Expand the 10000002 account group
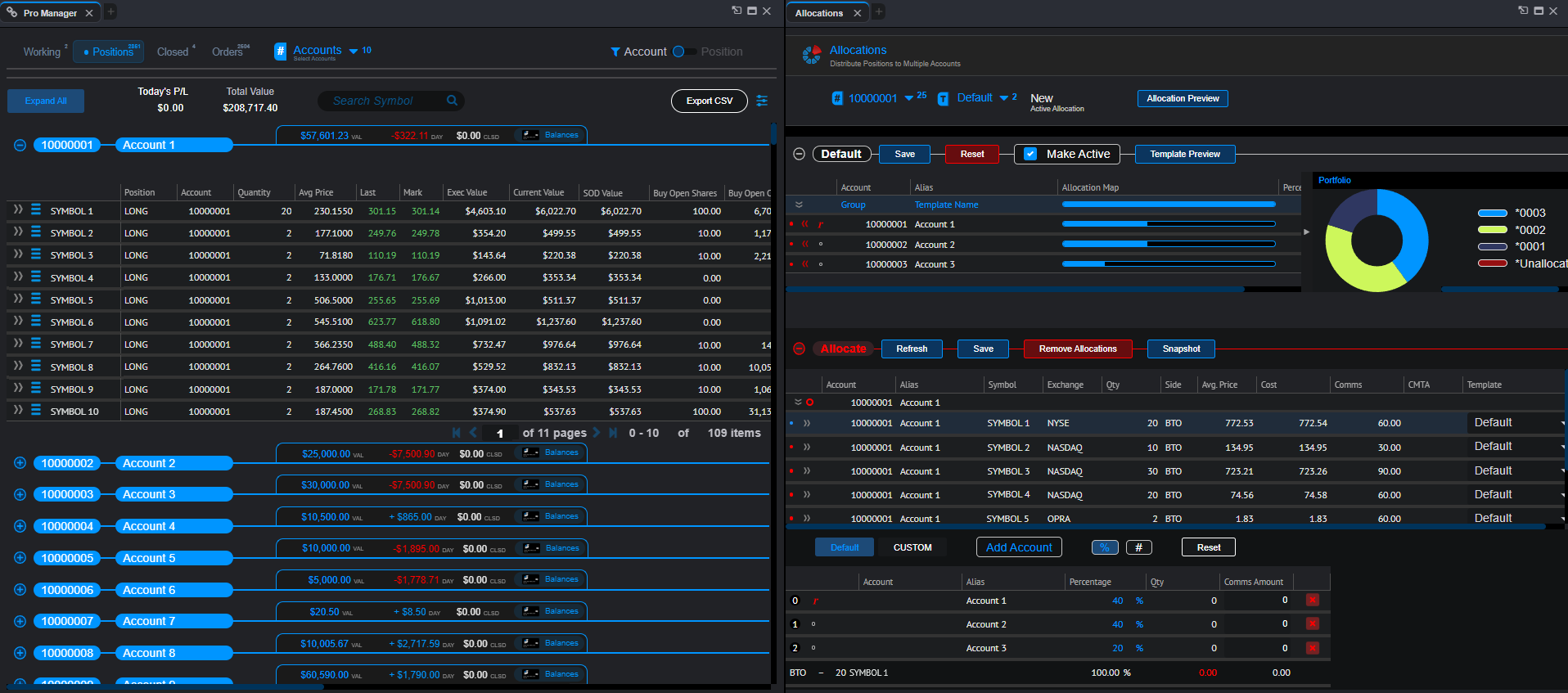 [x=20, y=463]
